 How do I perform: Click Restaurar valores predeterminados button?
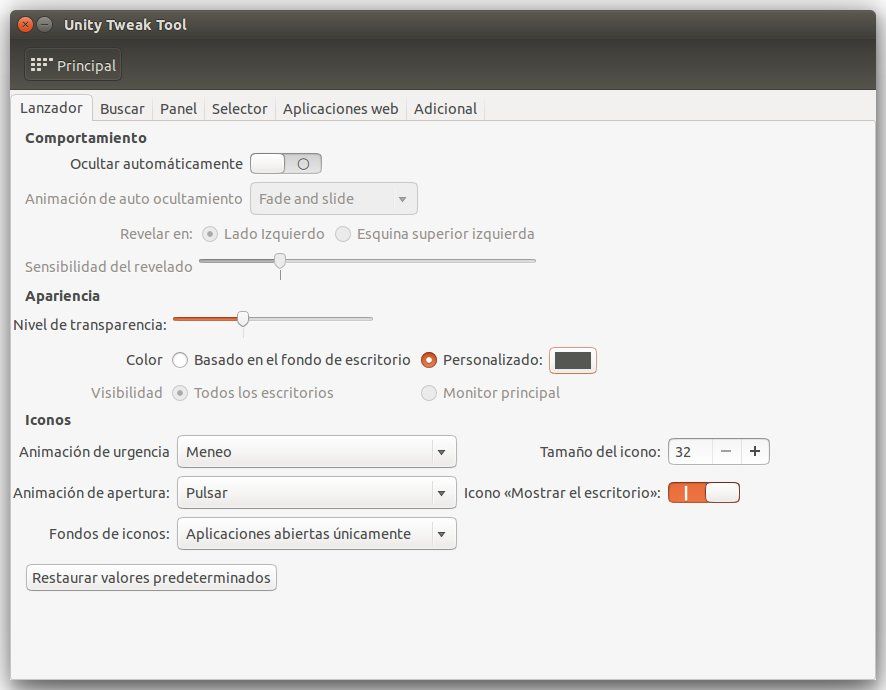(x=151, y=578)
